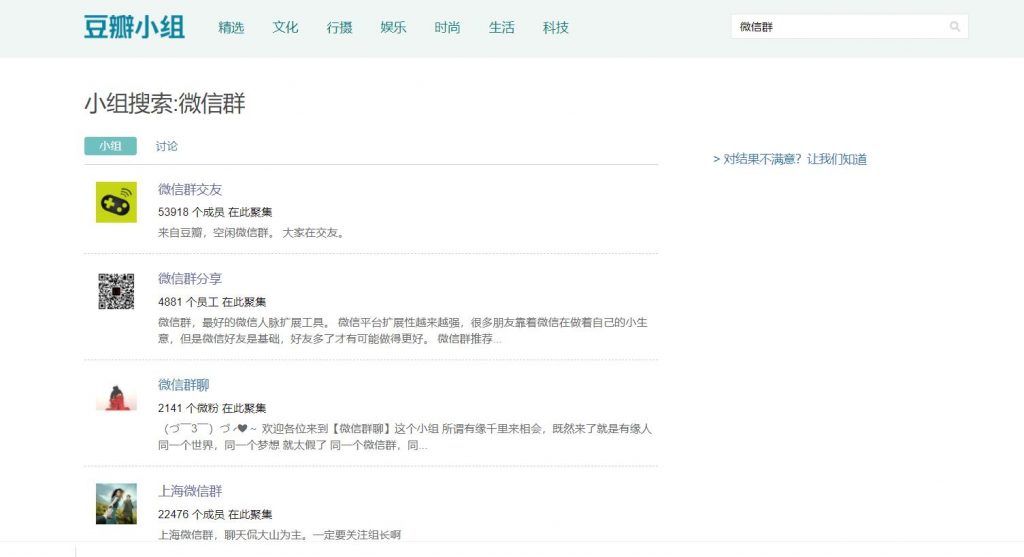Click the 小组搜索:微信群 heading
1024x557 pixels.
[165, 103]
